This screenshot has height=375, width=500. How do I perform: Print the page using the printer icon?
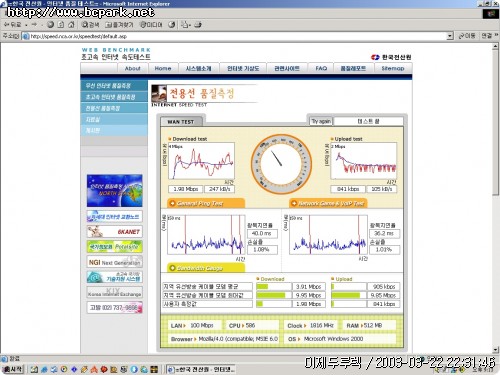point(198,25)
